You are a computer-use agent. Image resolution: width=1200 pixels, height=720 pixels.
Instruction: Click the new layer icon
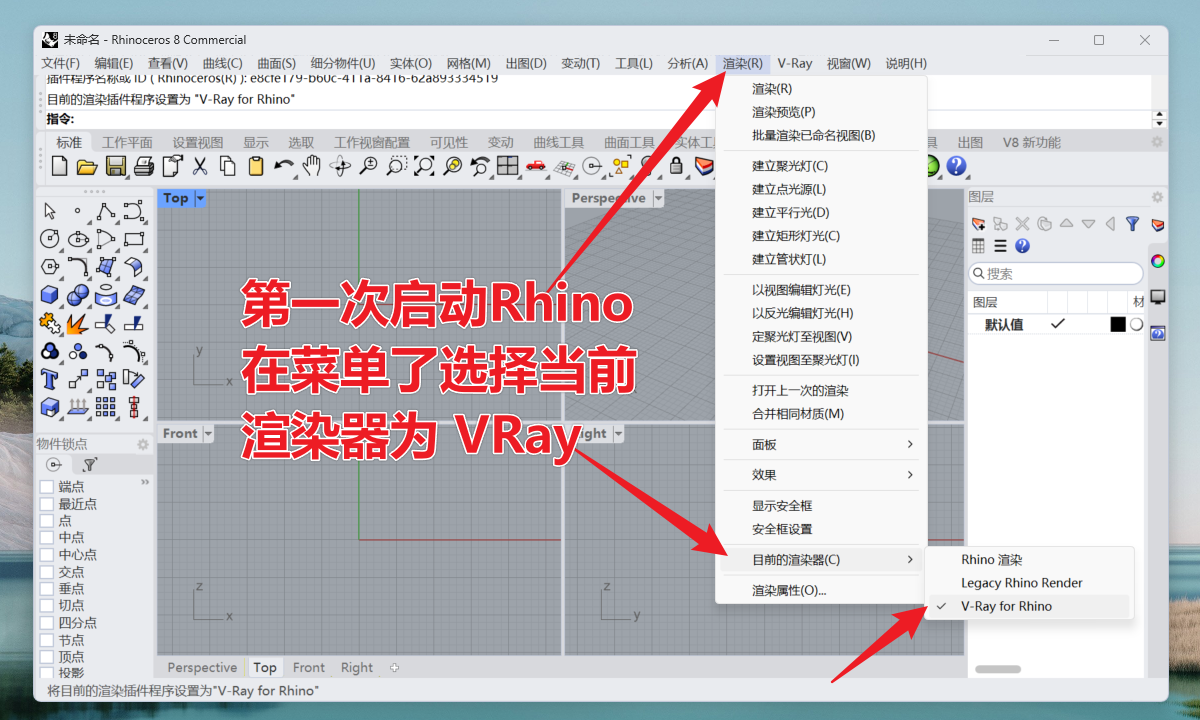point(978,224)
